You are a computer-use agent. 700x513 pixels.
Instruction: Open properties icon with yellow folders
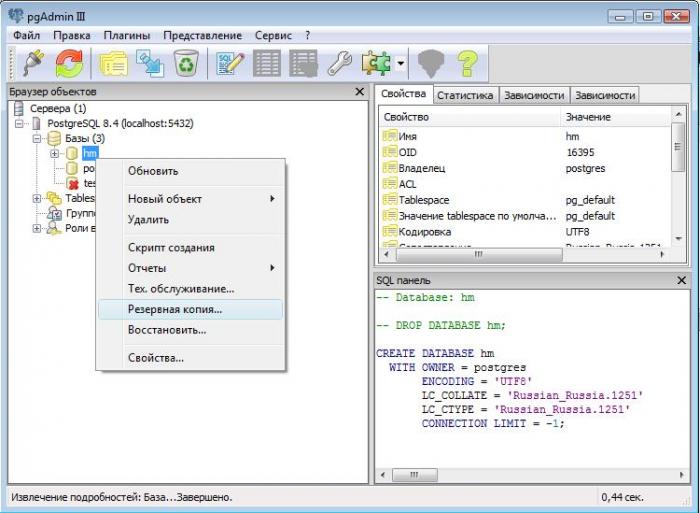pos(113,63)
